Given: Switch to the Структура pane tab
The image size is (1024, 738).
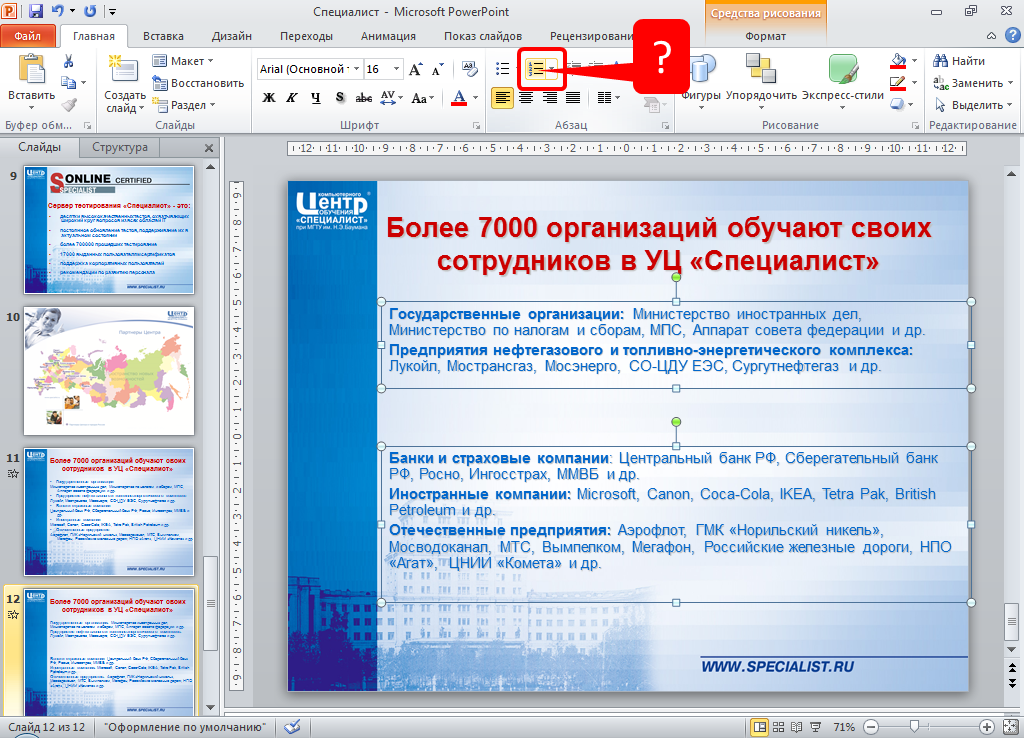Looking at the screenshot, I should click(x=120, y=147).
